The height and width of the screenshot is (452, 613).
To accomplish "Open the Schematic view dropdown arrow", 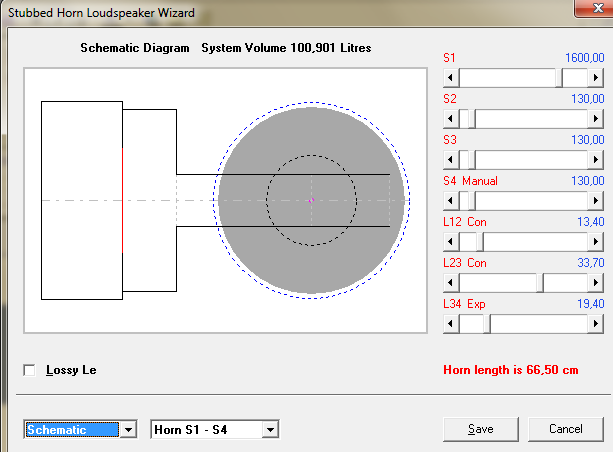I will click(128, 430).
